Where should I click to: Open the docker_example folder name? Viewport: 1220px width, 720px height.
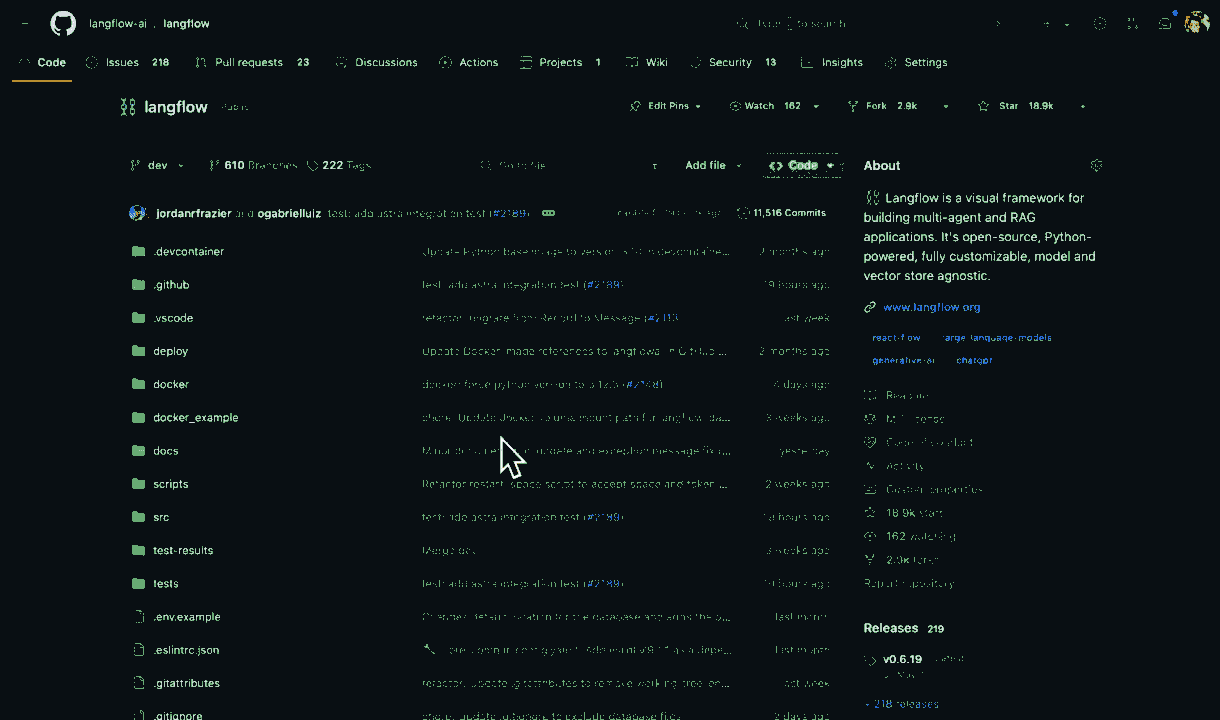pos(196,418)
